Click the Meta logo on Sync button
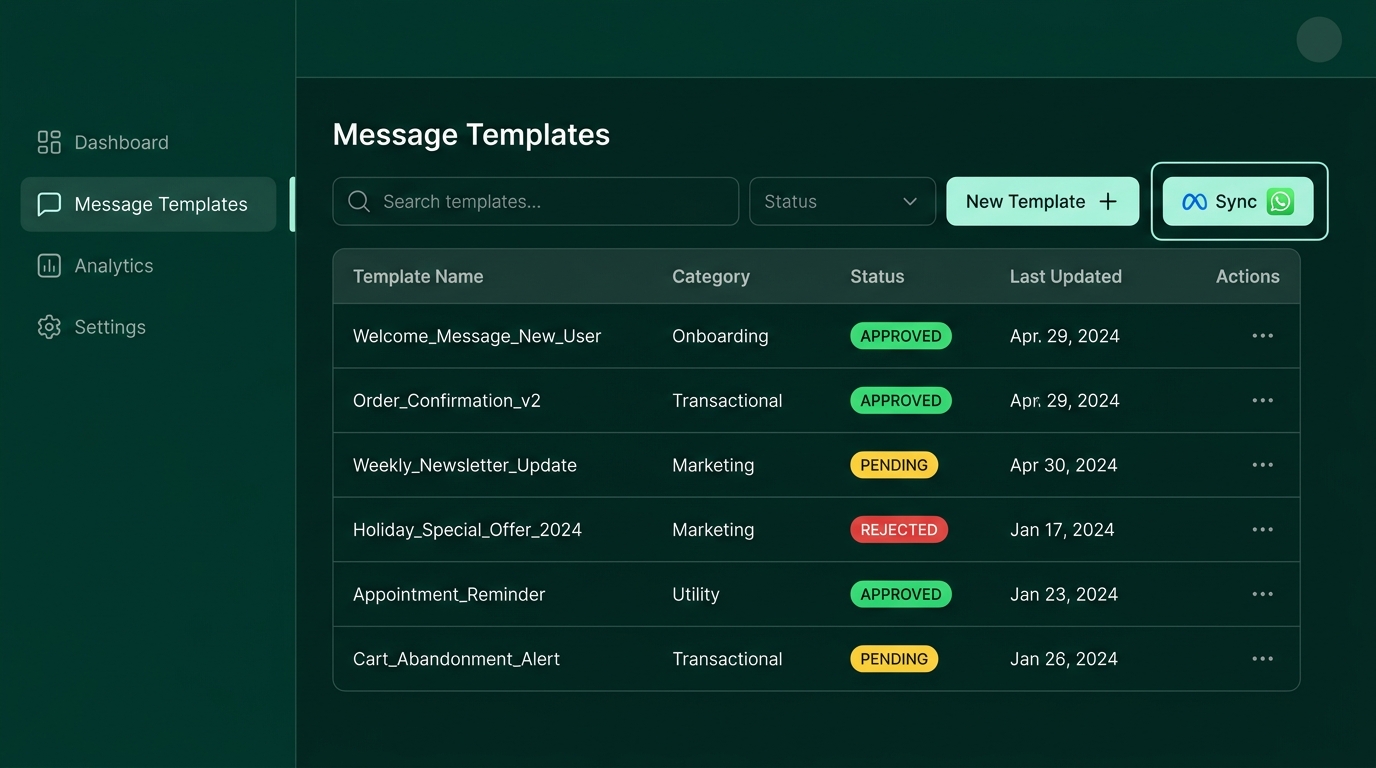 1194,202
